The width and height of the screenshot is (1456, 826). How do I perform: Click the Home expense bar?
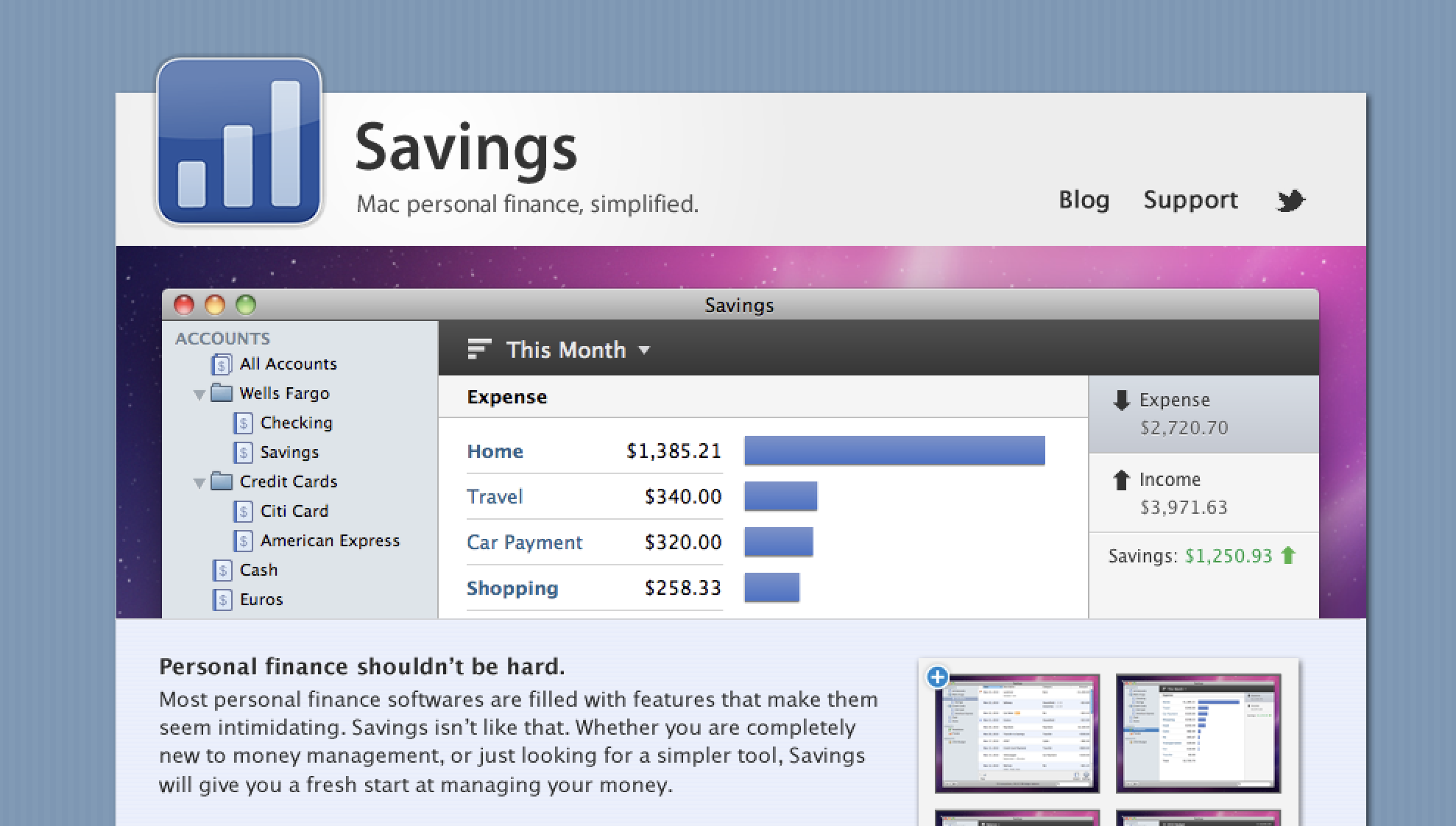point(894,451)
